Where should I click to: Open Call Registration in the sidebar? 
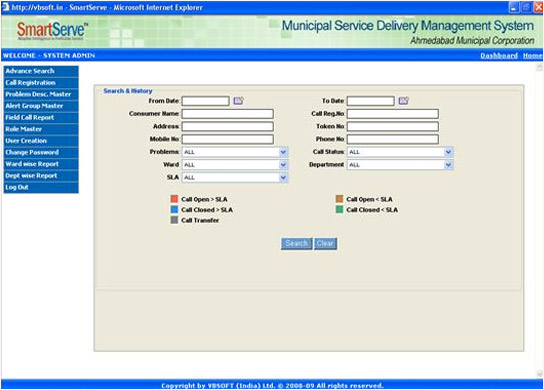tap(41, 83)
